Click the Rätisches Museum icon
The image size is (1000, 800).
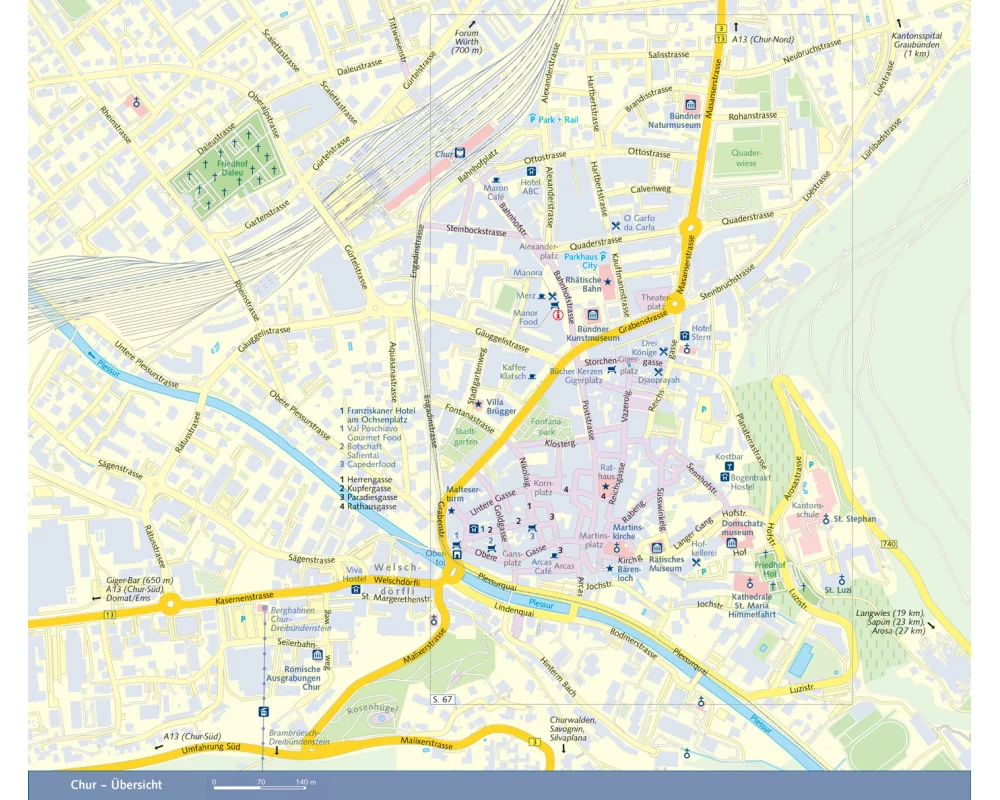click(657, 548)
